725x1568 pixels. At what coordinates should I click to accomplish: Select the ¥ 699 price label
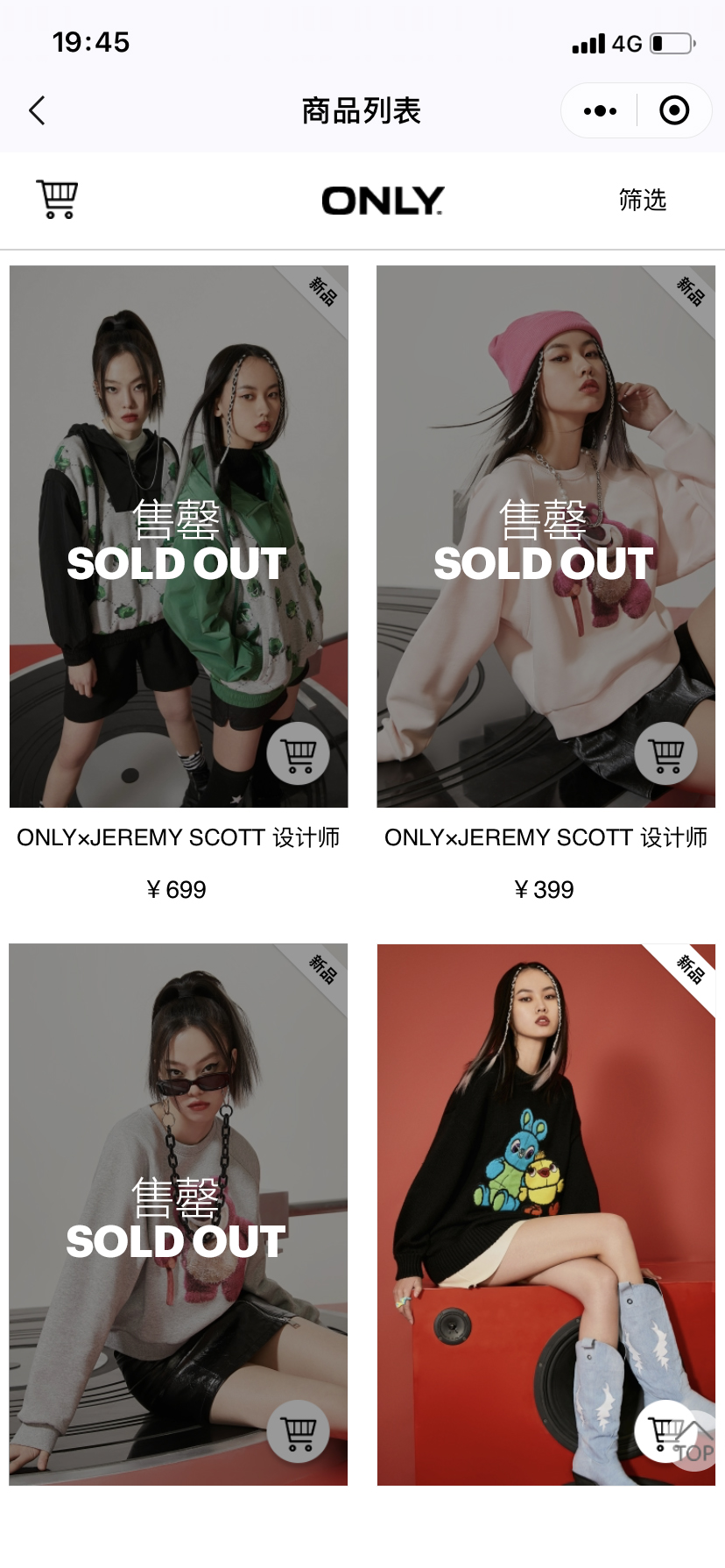pyautogui.click(x=176, y=890)
